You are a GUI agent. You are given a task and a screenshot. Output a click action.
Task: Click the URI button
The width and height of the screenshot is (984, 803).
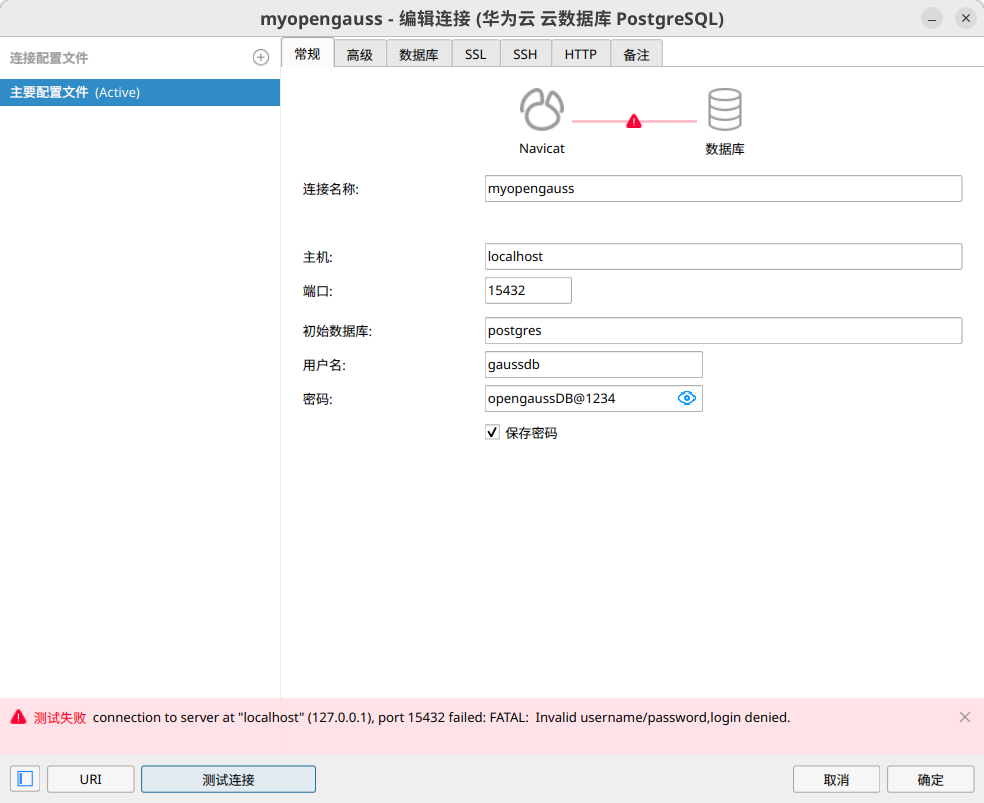[x=90, y=779]
